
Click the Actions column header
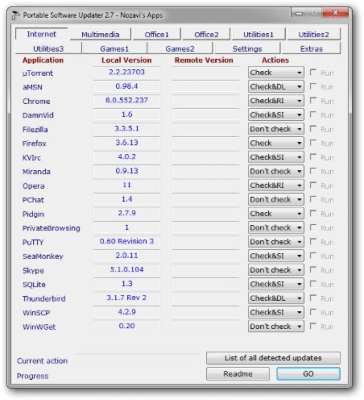275,60
